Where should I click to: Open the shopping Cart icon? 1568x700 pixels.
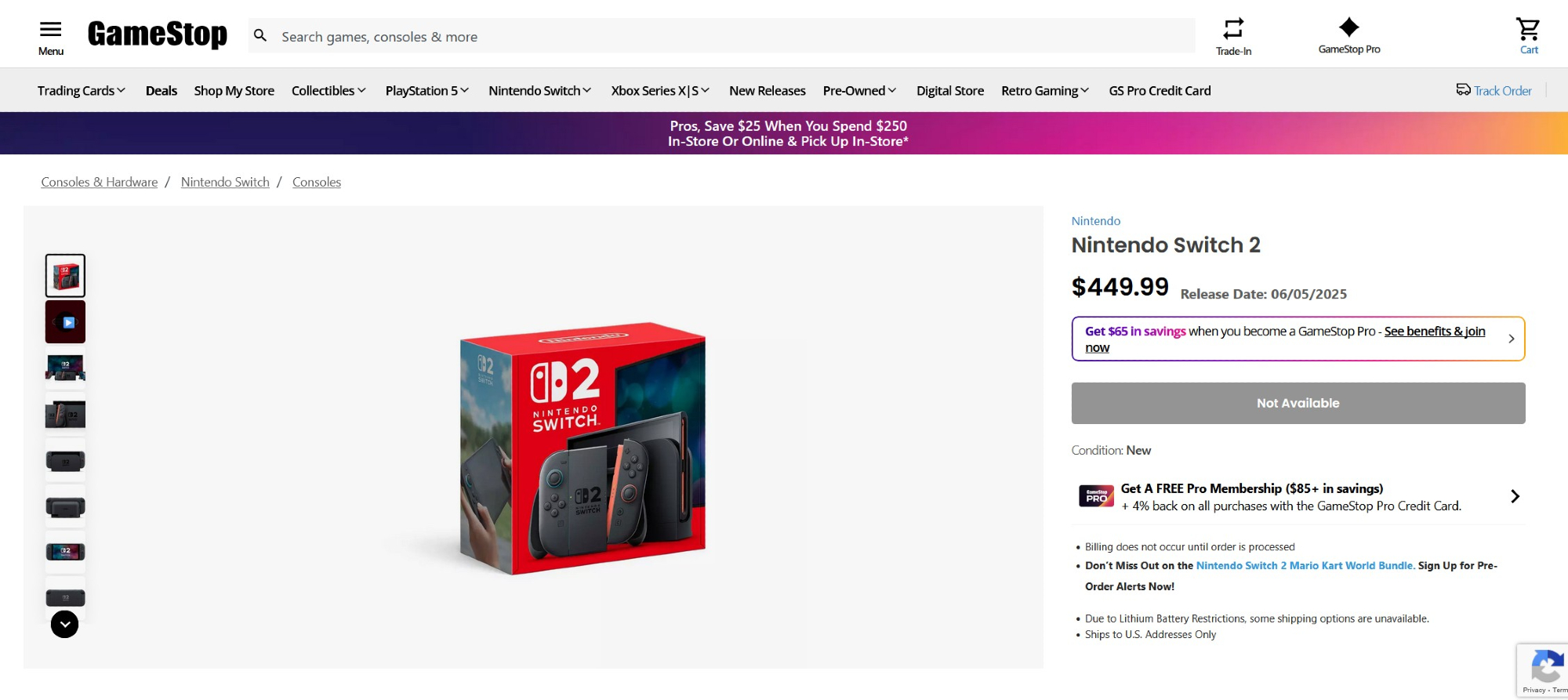[x=1528, y=30]
